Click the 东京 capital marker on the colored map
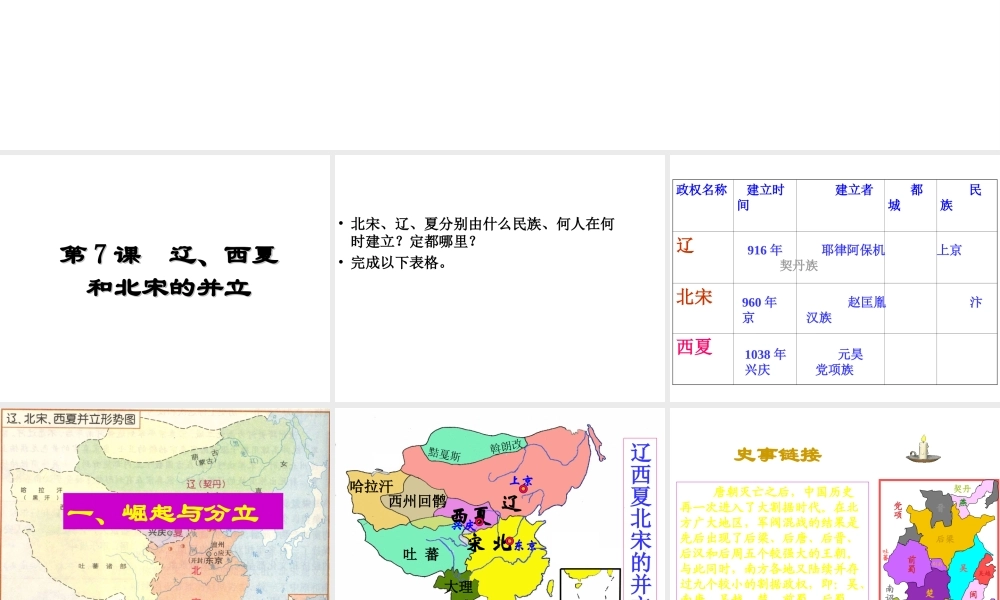The height and width of the screenshot is (600, 1000). click(510, 541)
